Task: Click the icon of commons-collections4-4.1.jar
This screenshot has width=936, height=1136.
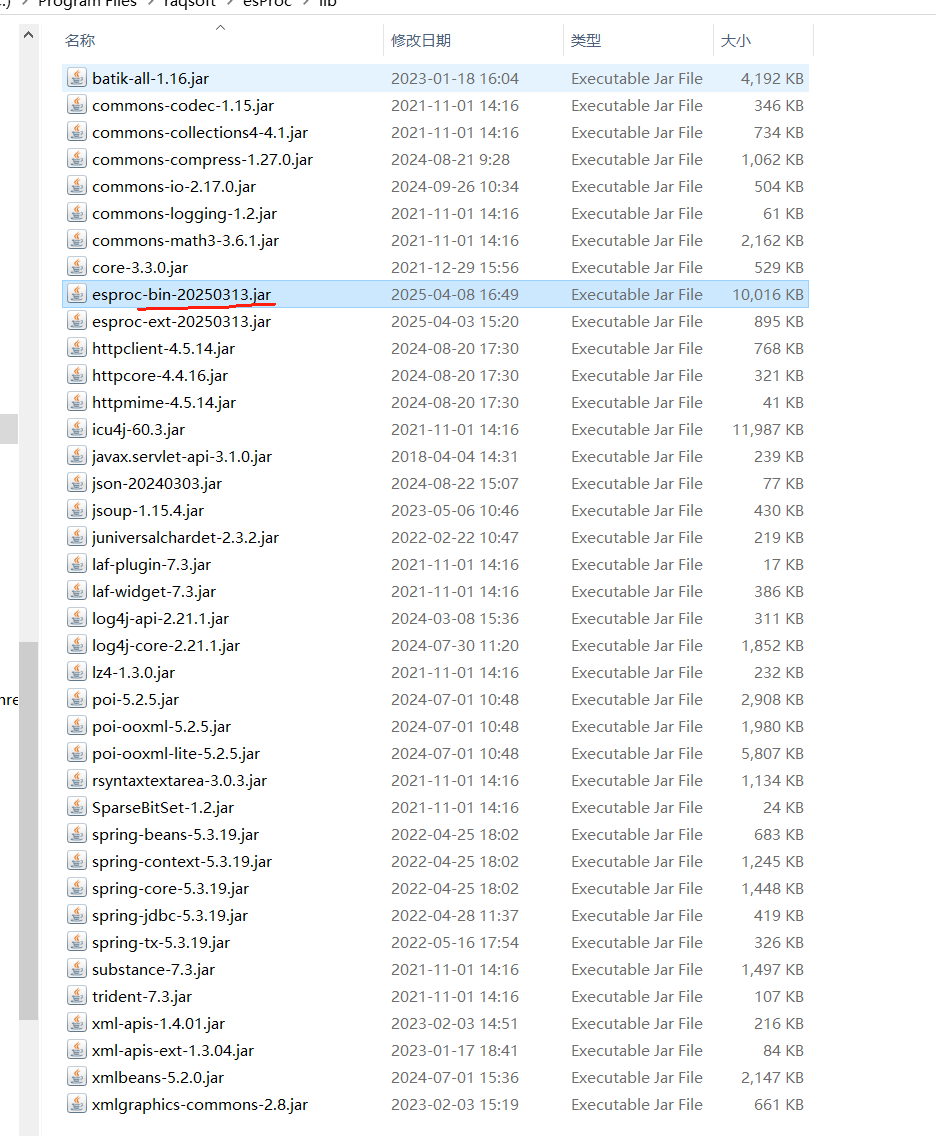Action: 77,132
